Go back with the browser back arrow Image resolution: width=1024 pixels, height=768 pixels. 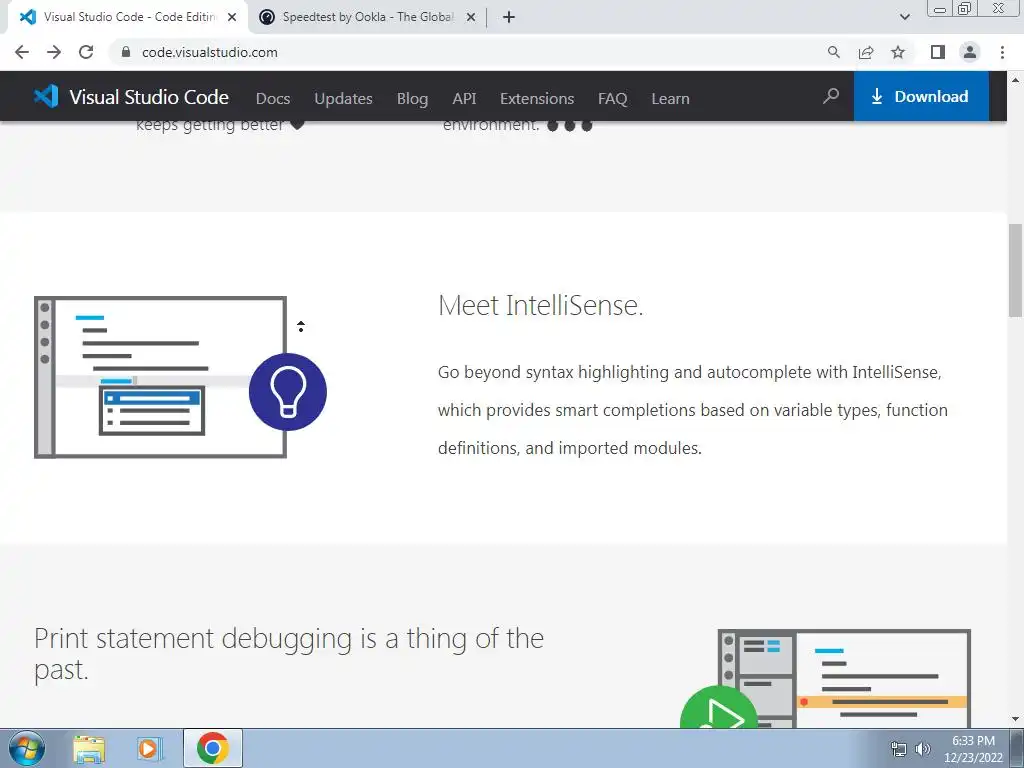tap(22, 52)
